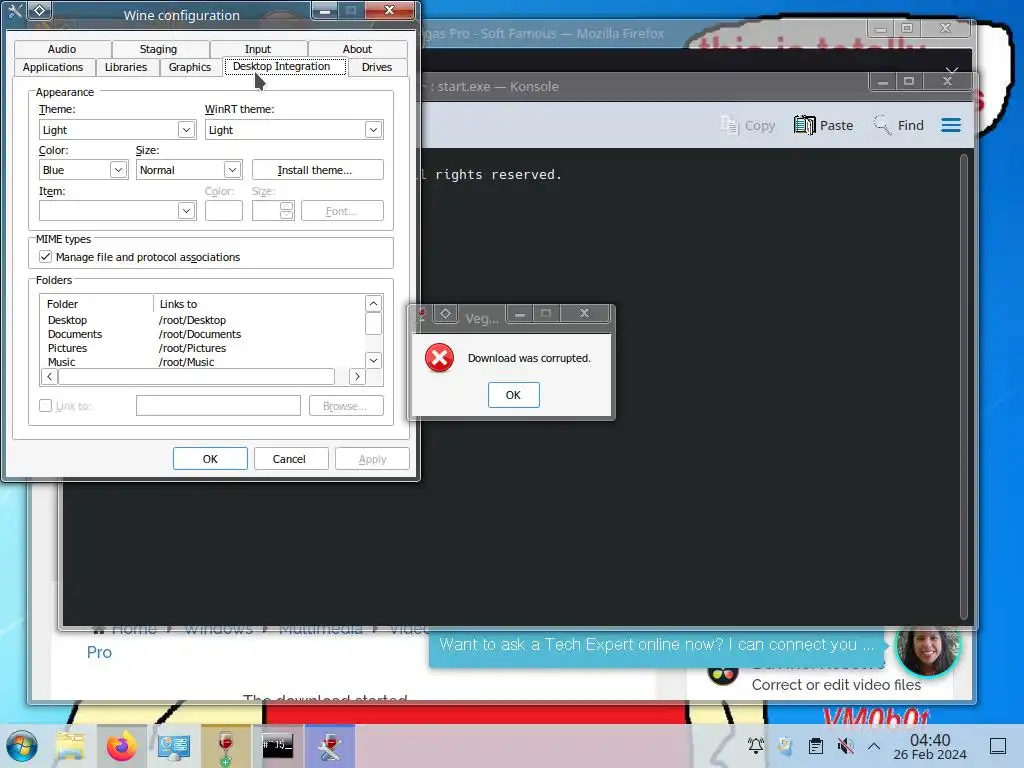Click Find in the Konsole toolbar
The height and width of the screenshot is (768, 1024).
coord(899,125)
